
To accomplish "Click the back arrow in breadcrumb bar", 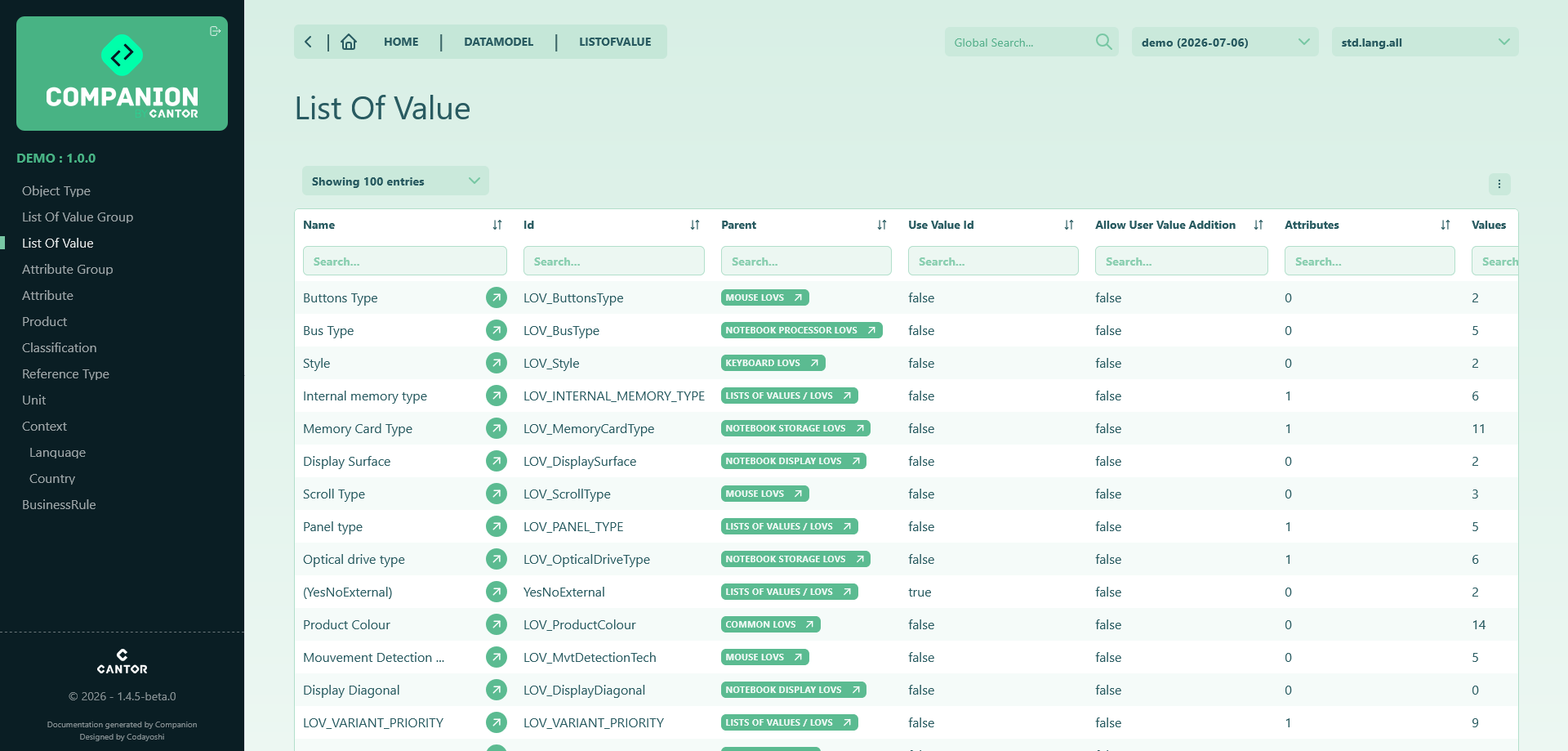I will [308, 42].
